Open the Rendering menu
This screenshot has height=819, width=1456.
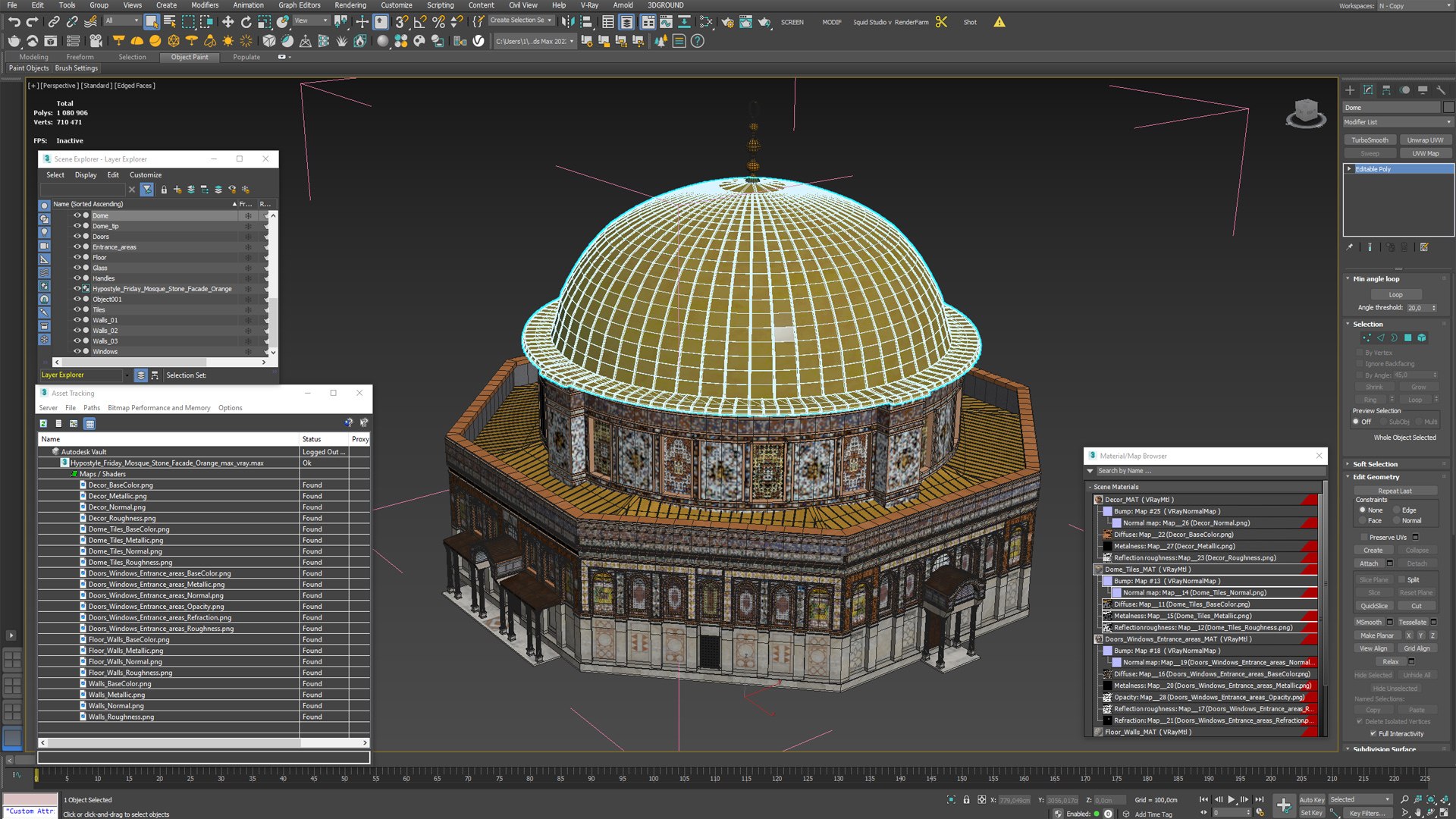[x=350, y=5]
